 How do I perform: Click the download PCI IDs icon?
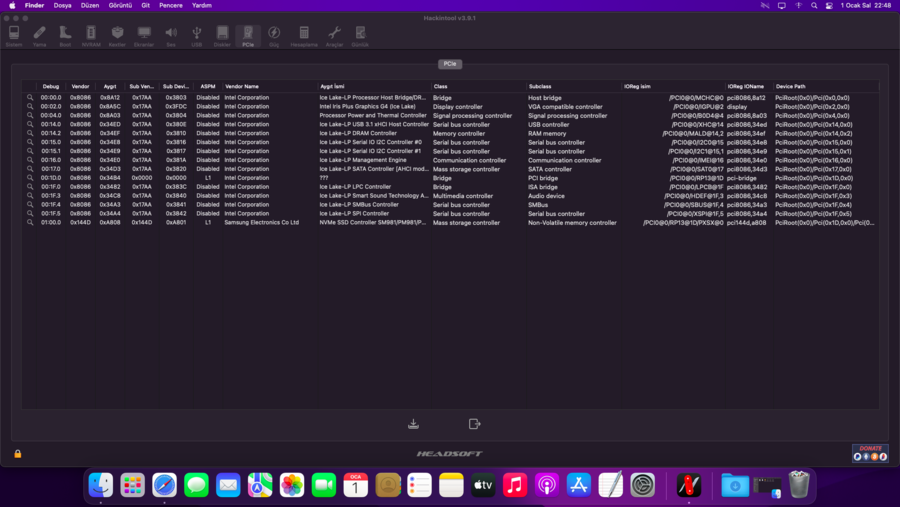(x=413, y=424)
